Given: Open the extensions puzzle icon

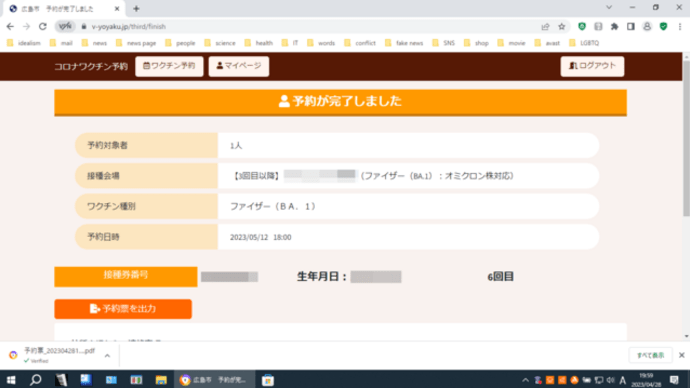Looking at the screenshot, I should [x=614, y=26].
